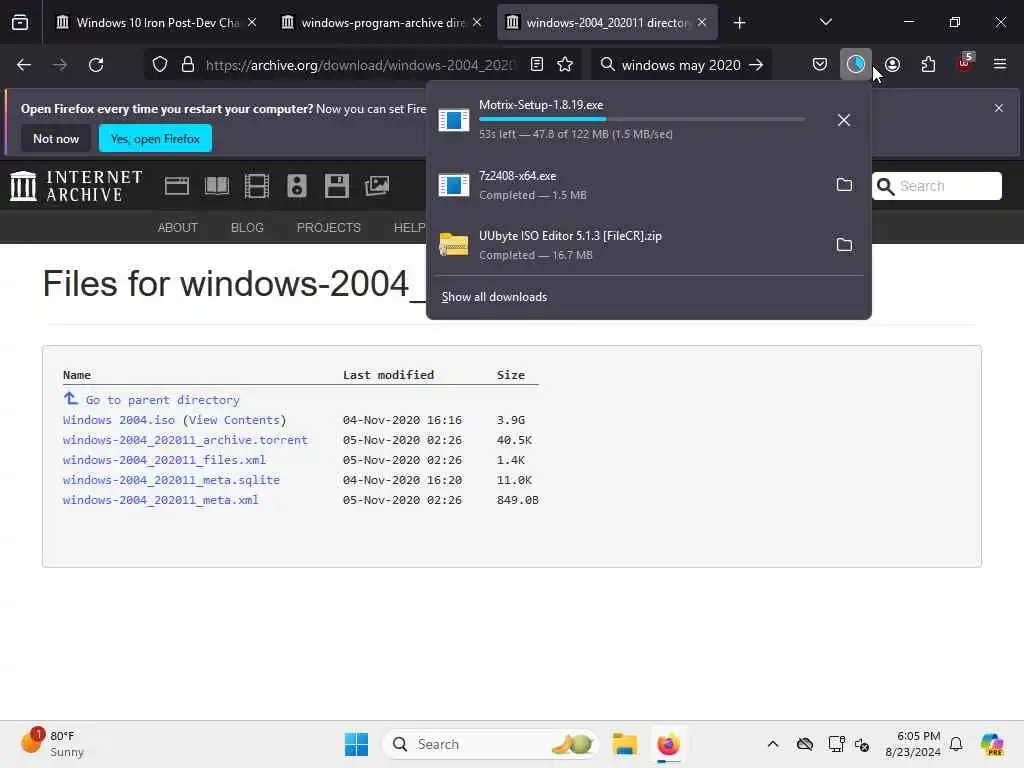1024x768 pixels.
Task: Expand the list all tabs dropdown
Action: pos(825,22)
